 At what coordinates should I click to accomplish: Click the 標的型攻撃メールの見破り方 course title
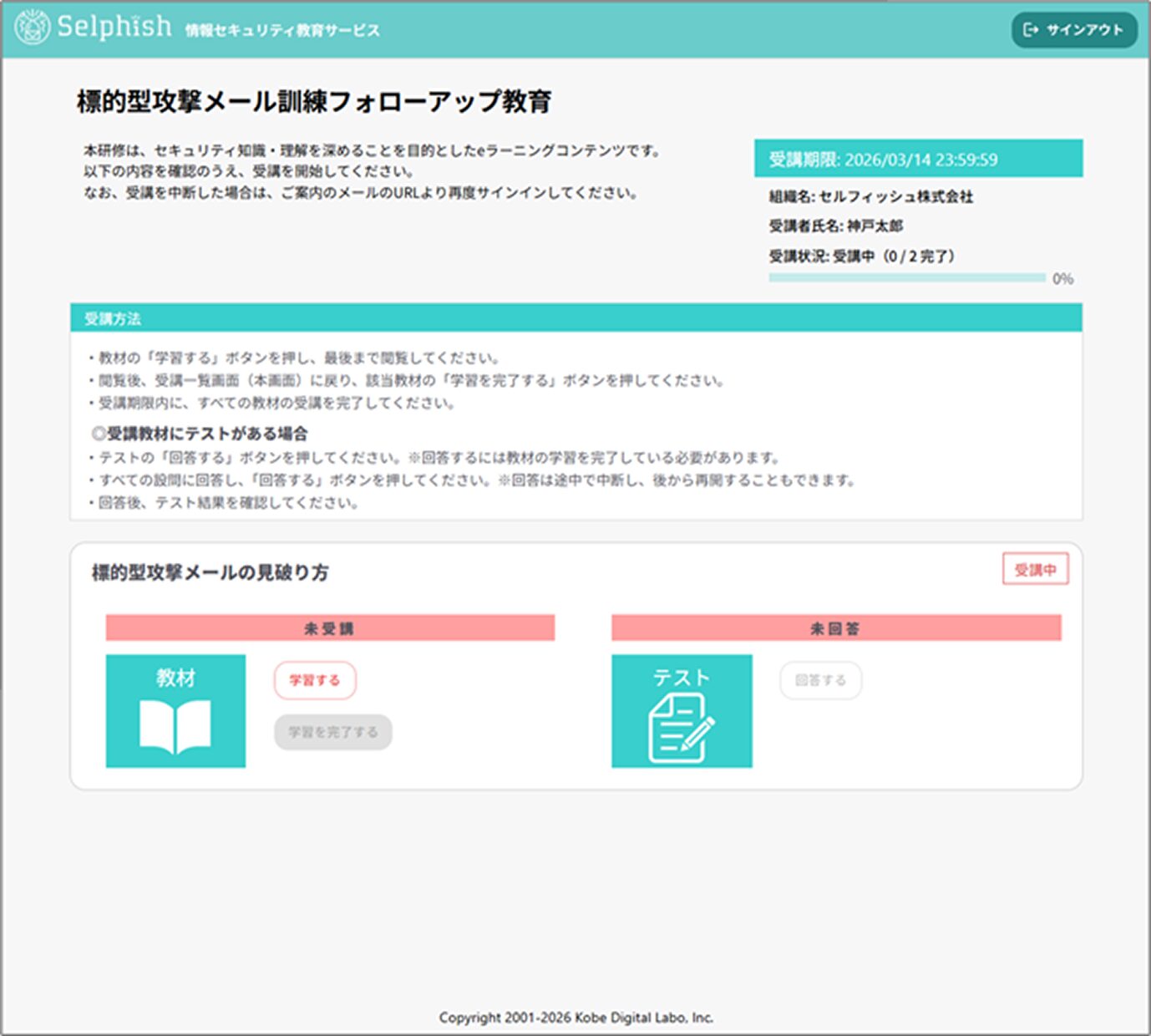[x=210, y=572]
